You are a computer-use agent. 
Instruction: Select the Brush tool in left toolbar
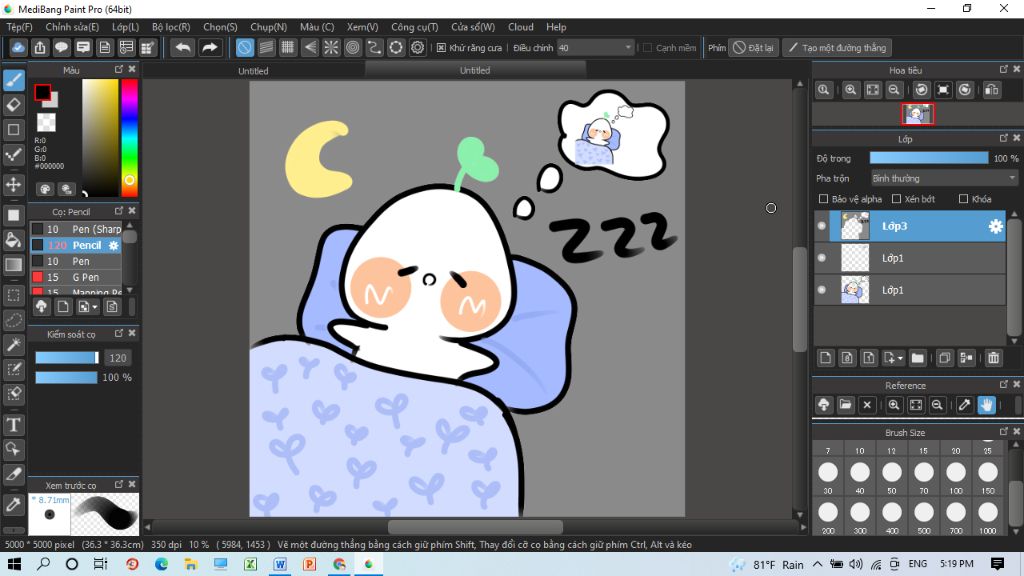click(x=14, y=80)
